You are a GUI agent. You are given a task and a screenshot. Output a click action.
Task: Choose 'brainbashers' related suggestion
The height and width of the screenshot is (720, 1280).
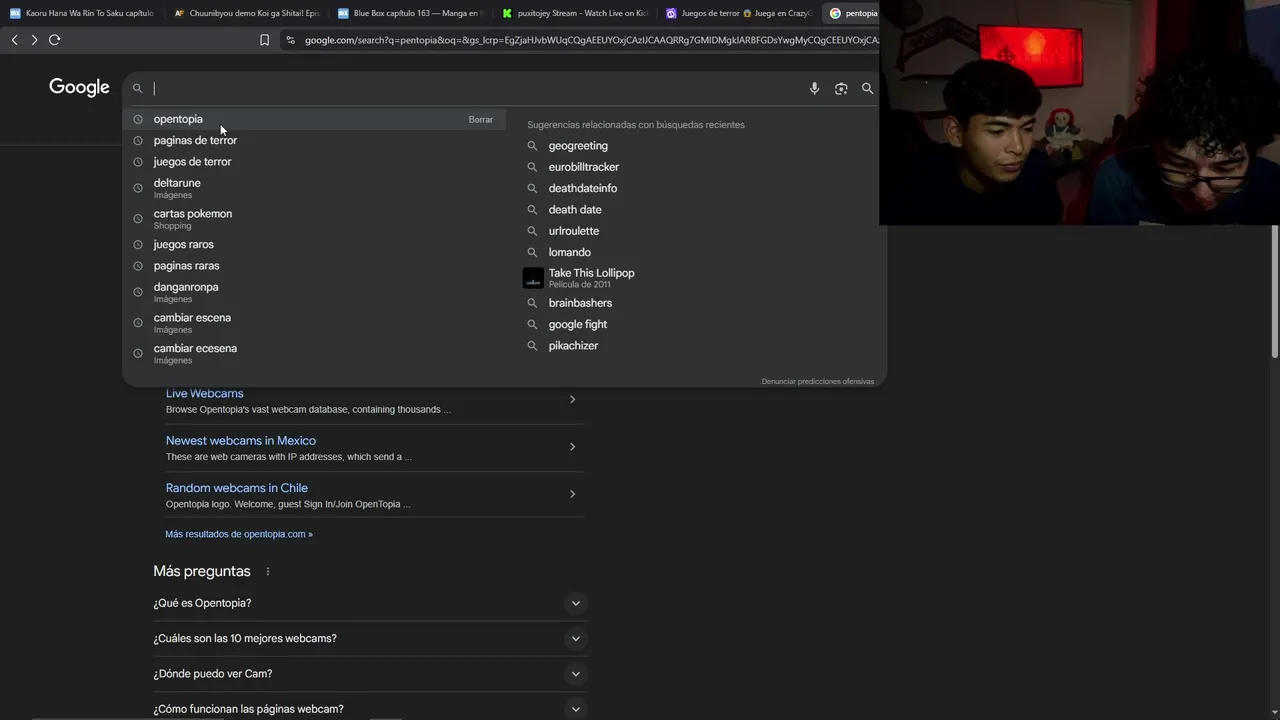pos(580,303)
